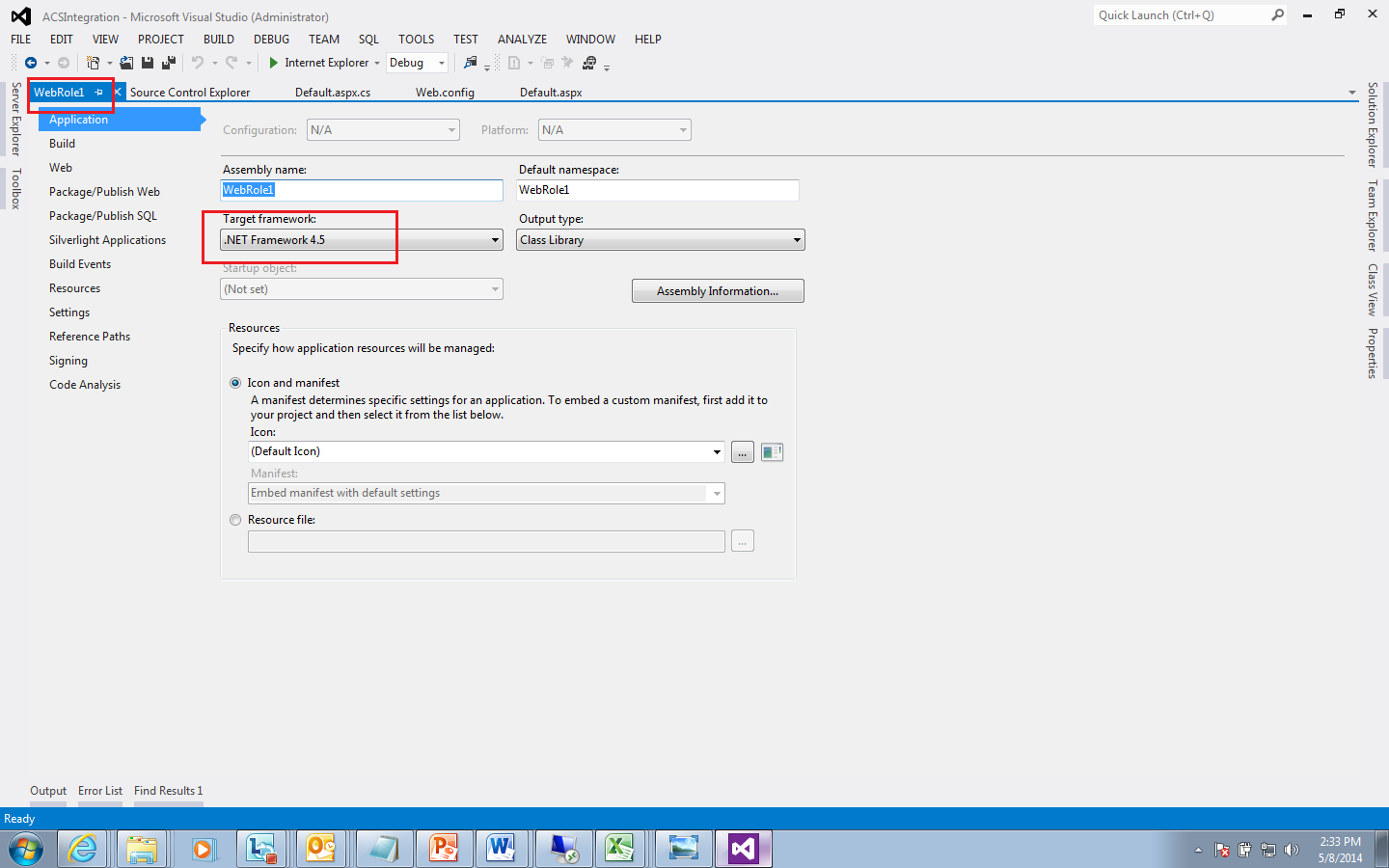Save the current file via toolbar icon
The width and height of the screenshot is (1389, 868).
tap(148, 63)
